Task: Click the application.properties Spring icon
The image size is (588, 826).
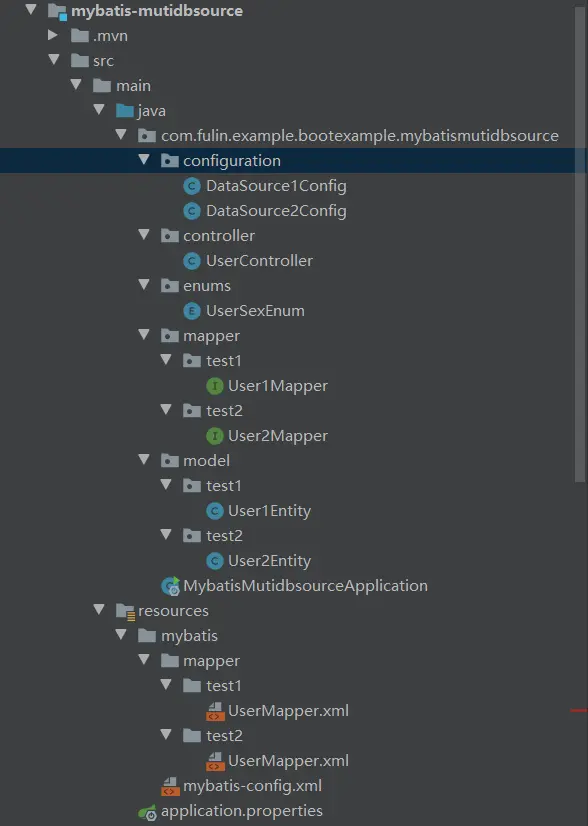Action: point(148,812)
